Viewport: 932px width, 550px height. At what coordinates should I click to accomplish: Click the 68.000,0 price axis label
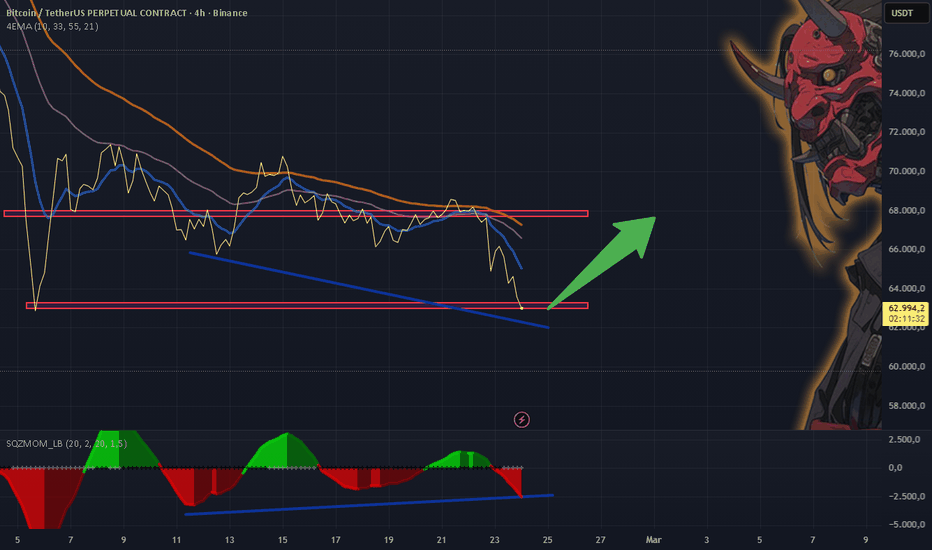click(906, 210)
